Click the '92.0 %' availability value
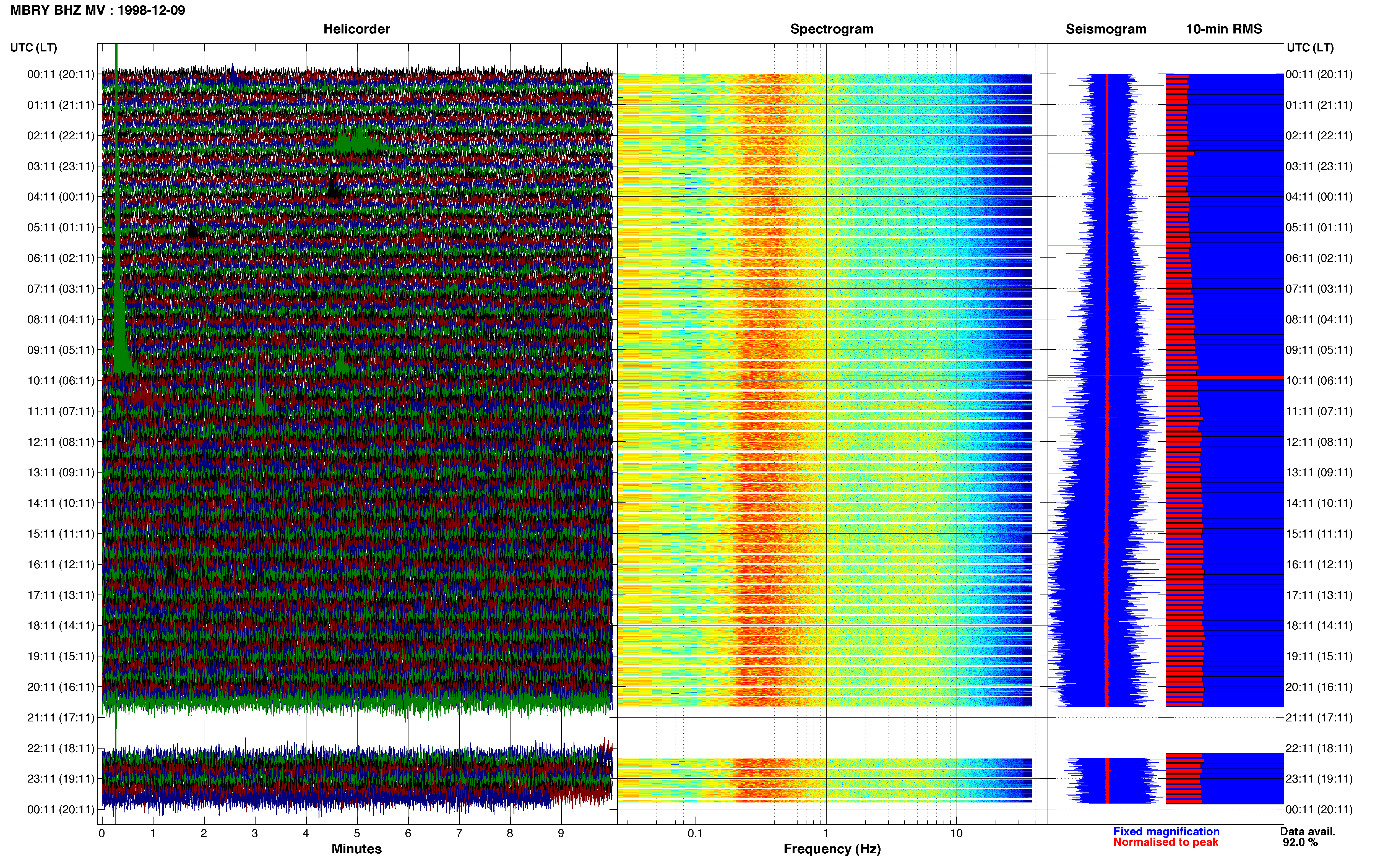Viewport: 1388px width, 868px height. coord(1300,843)
